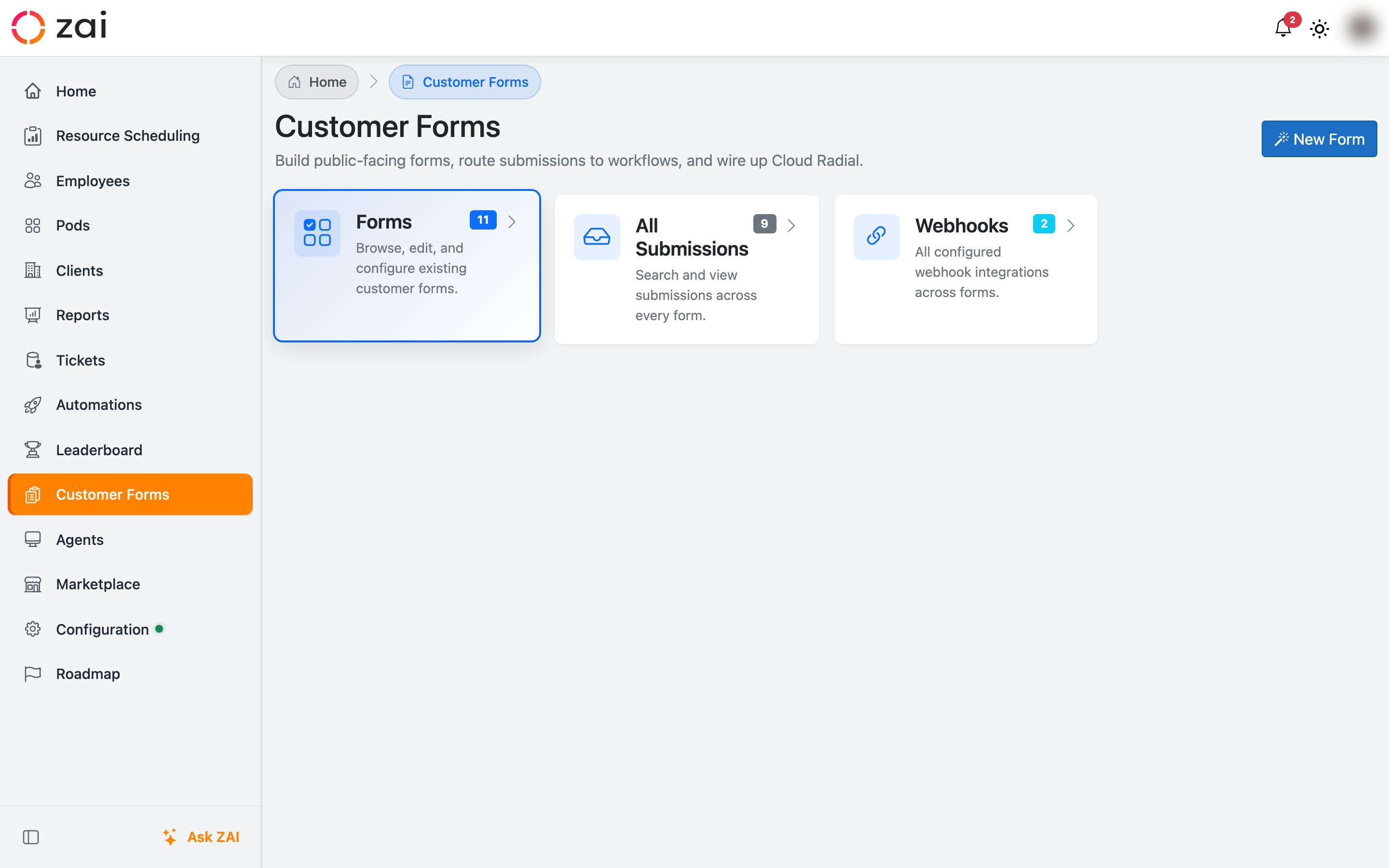1389x868 pixels.
Task: Click the Customer Forms page heading
Action: click(387, 126)
